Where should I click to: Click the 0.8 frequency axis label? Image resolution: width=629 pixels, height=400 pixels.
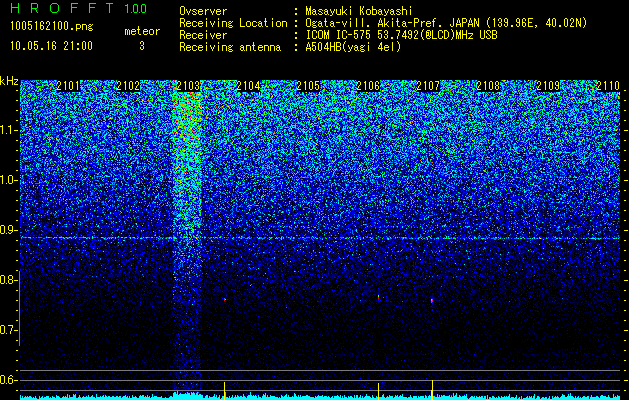[8, 280]
